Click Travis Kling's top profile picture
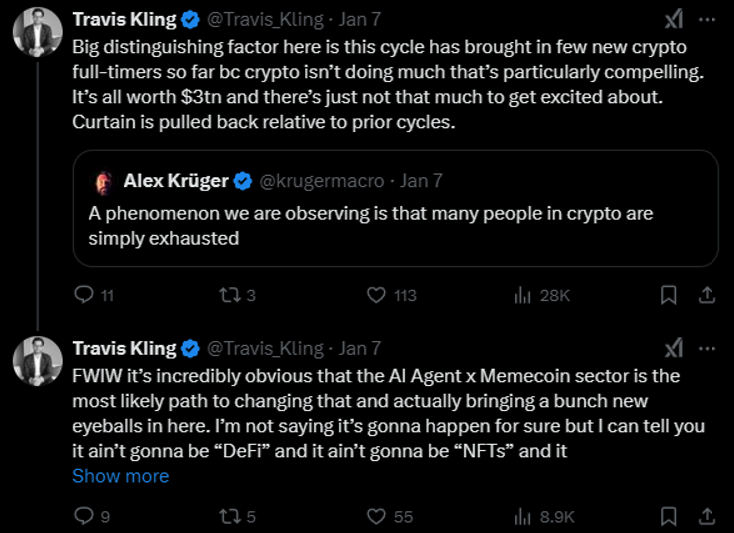The image size is (734, 533). pyautogui.click(x=37, y=37)
